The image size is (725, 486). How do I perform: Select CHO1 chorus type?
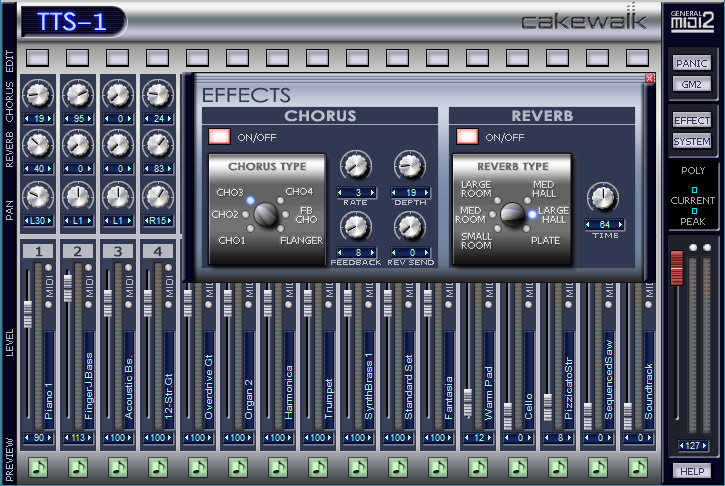(x=250, y=228)
